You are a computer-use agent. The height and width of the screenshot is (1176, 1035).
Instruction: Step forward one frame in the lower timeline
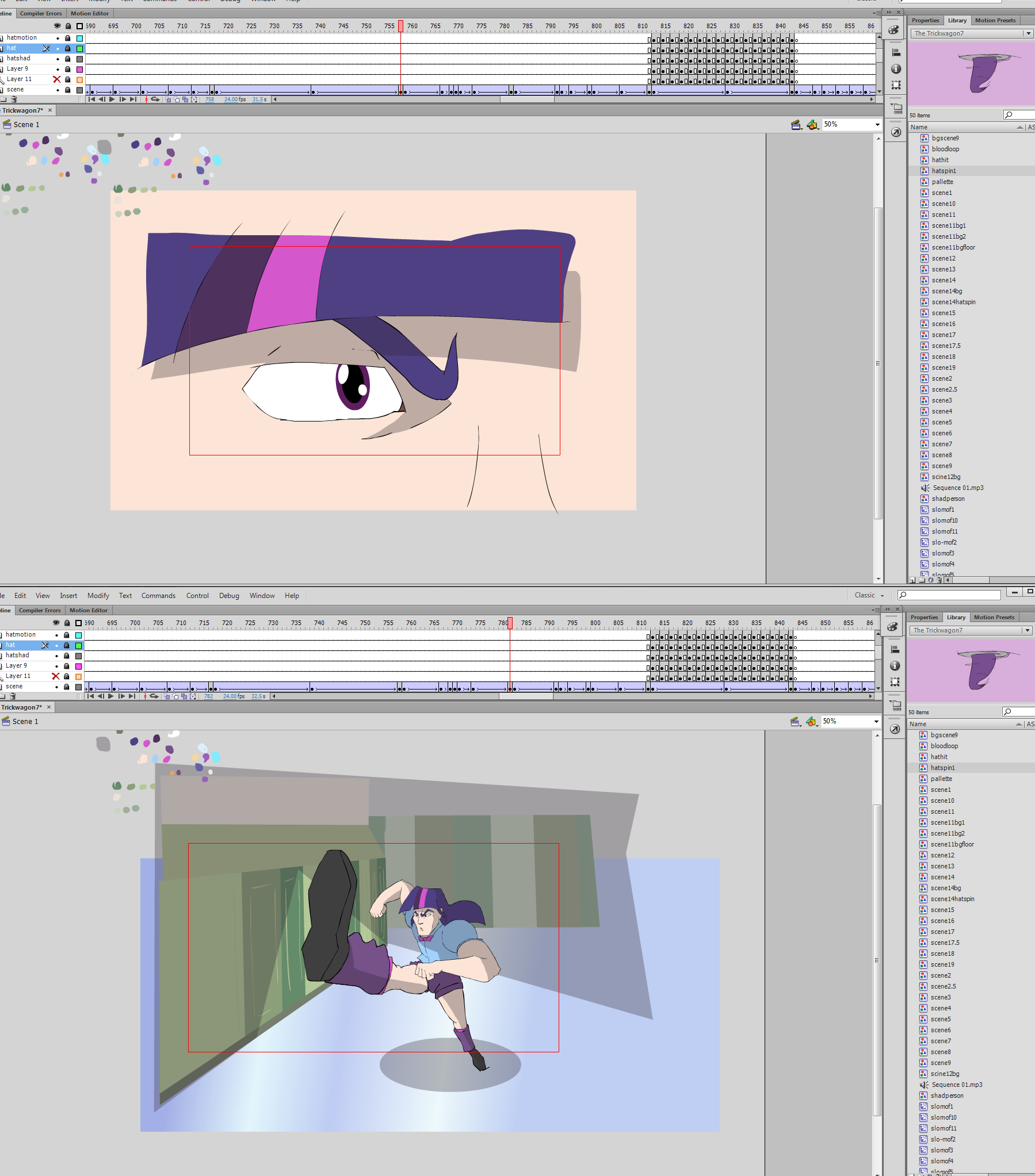[x=121, y=697]
